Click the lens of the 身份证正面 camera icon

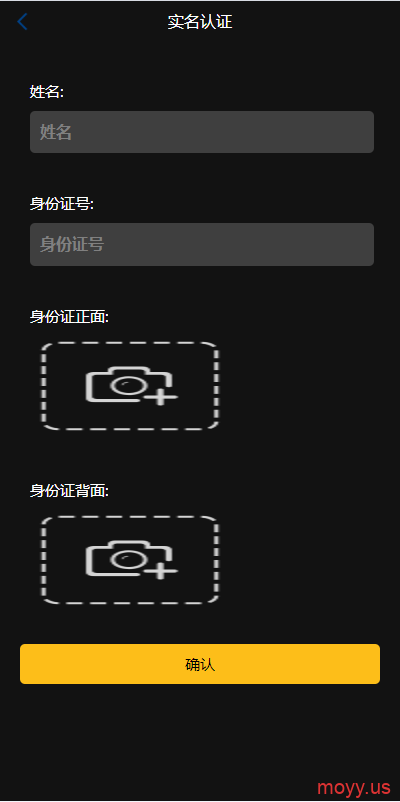(124, 386)
